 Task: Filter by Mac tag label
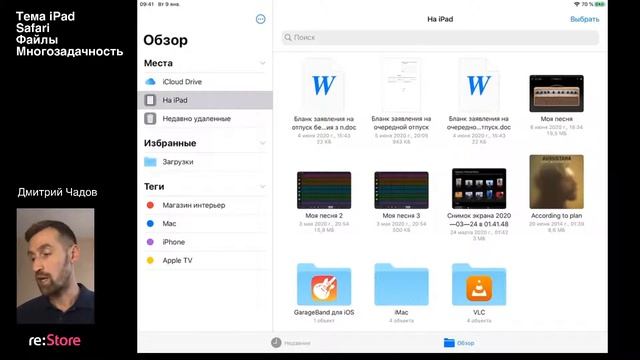point(169,223)
